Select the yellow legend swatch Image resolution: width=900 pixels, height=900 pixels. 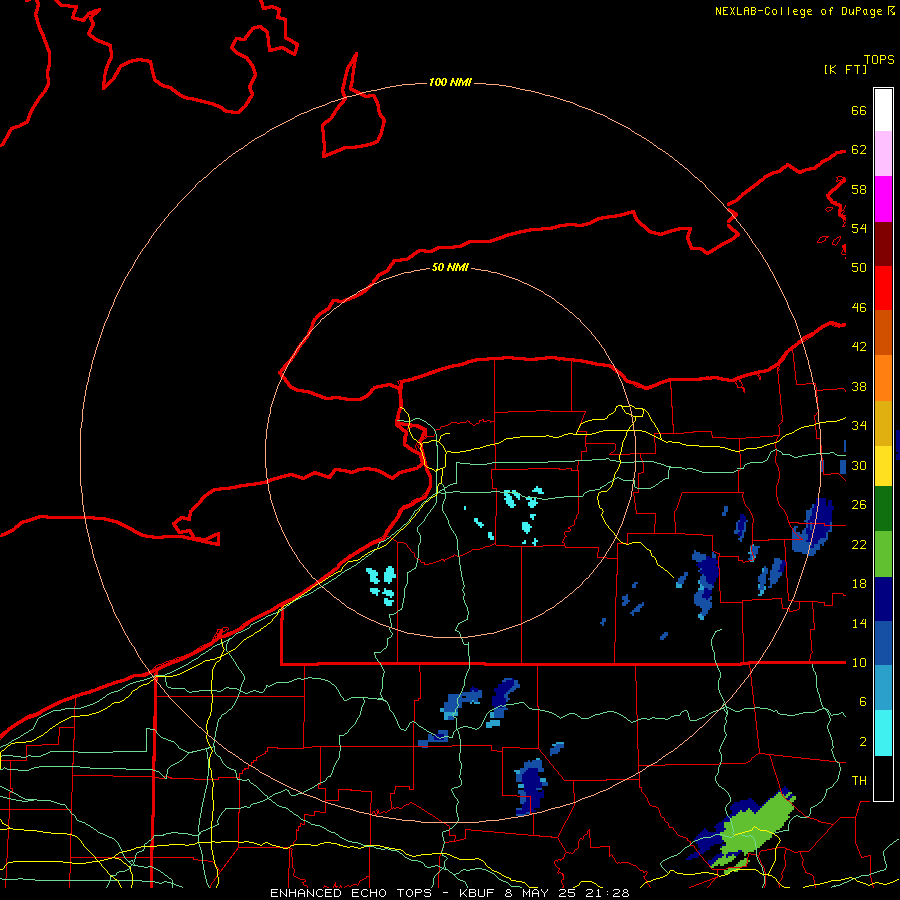[x=883, y=465]
